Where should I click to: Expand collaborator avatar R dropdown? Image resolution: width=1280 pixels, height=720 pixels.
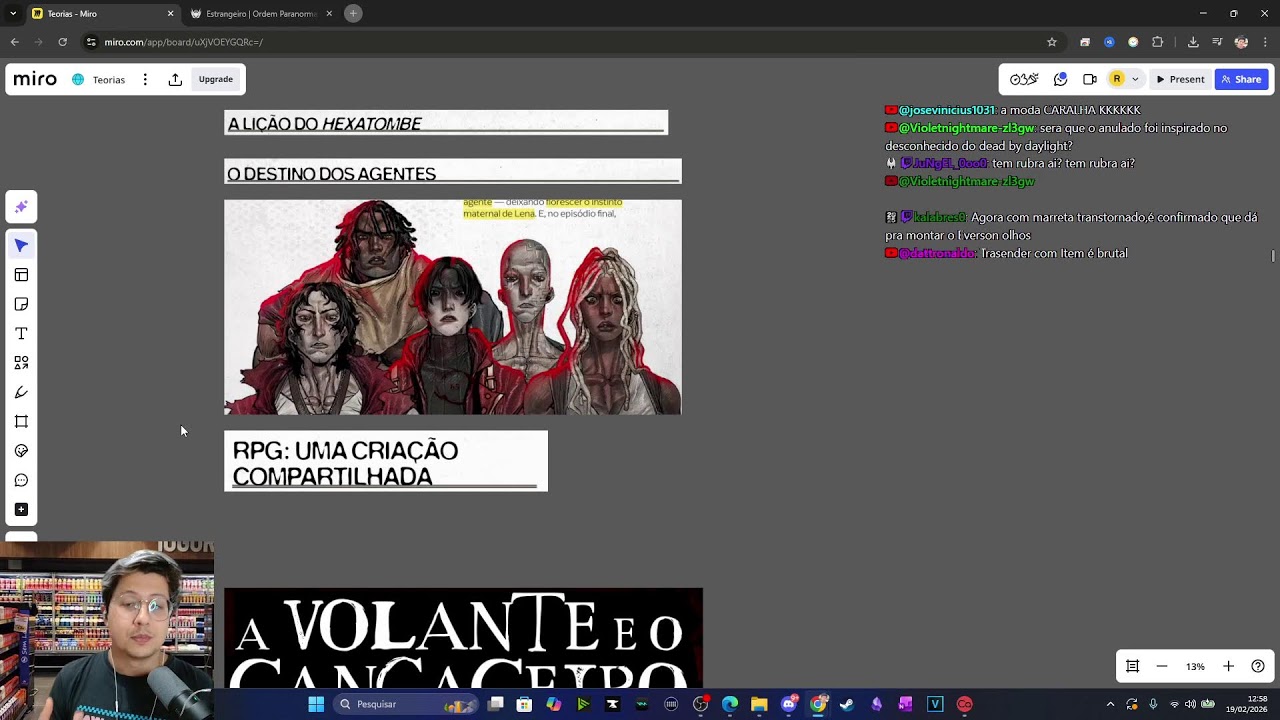[1135, 79]
